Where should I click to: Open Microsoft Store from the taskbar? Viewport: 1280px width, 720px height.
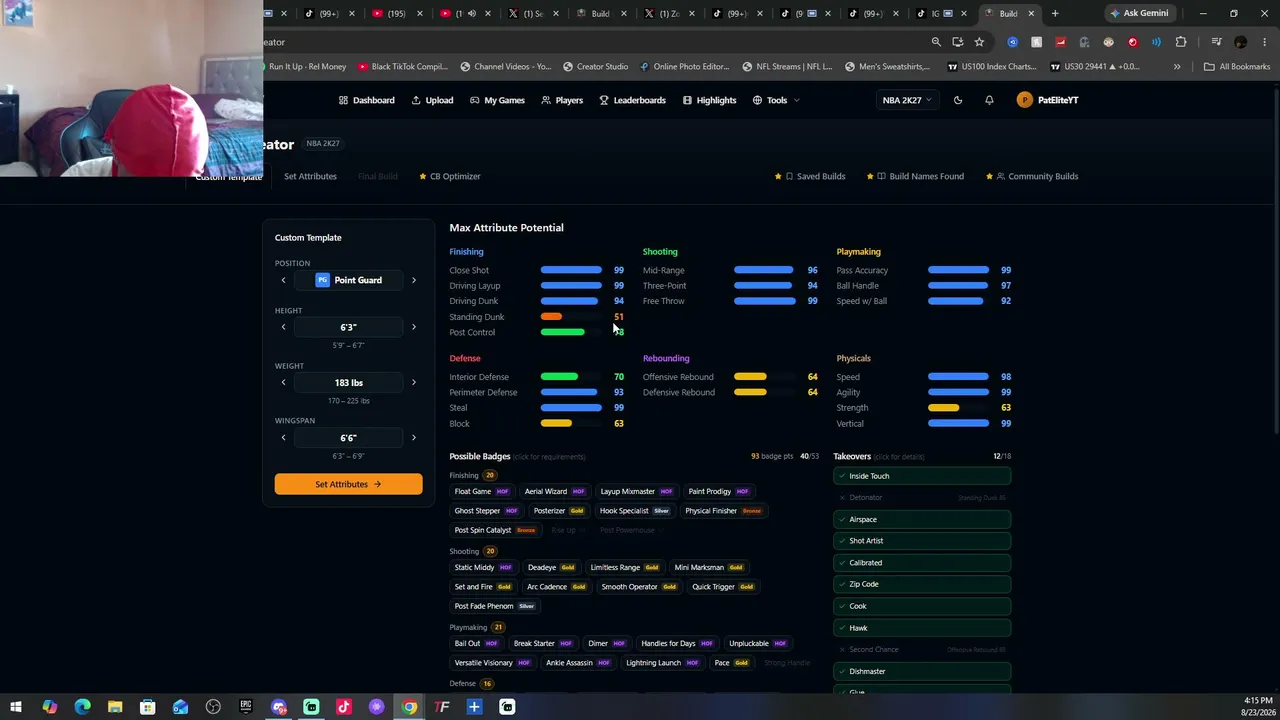click(x=147, y=707)
